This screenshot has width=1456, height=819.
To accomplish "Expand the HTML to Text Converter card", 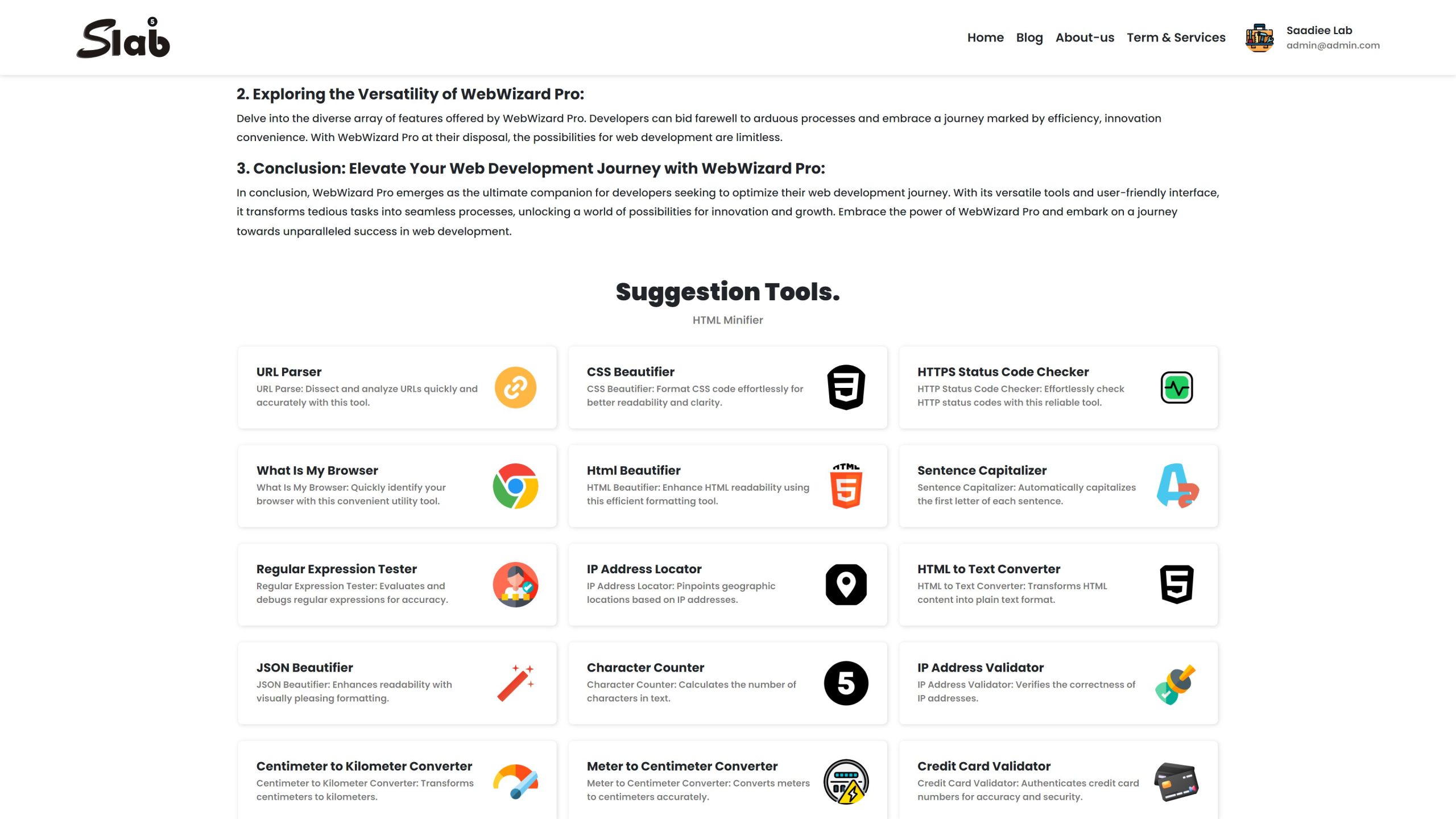I will click(x=1058, y=584).
